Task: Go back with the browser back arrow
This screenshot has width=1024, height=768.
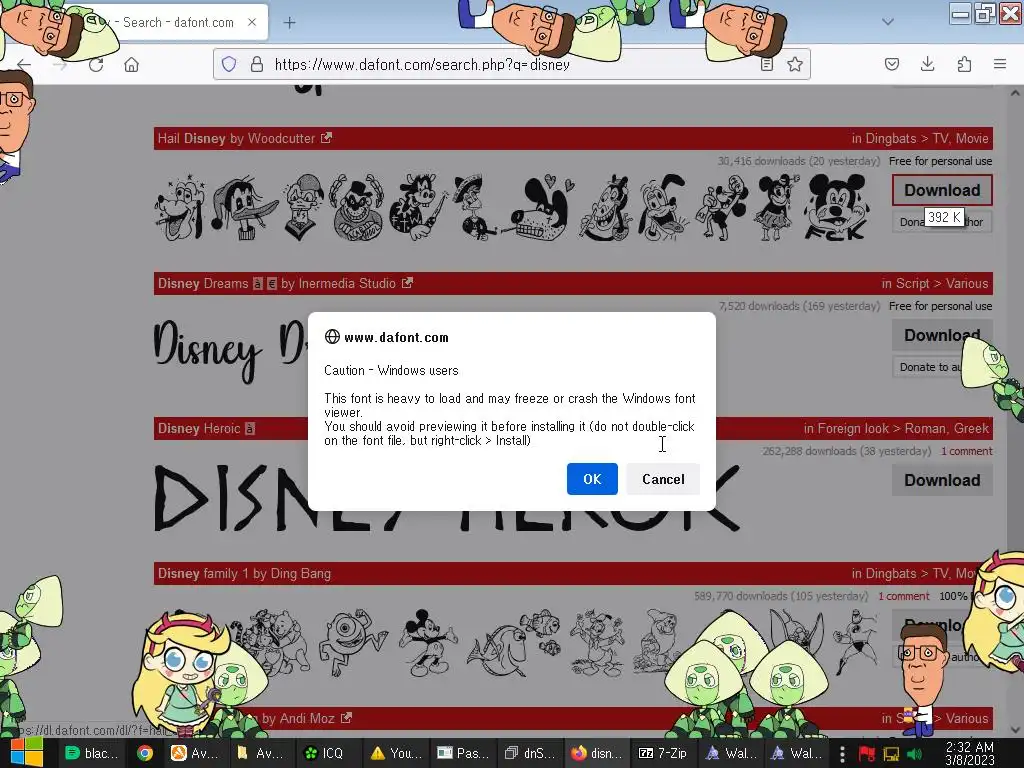Action: [24, 64]
